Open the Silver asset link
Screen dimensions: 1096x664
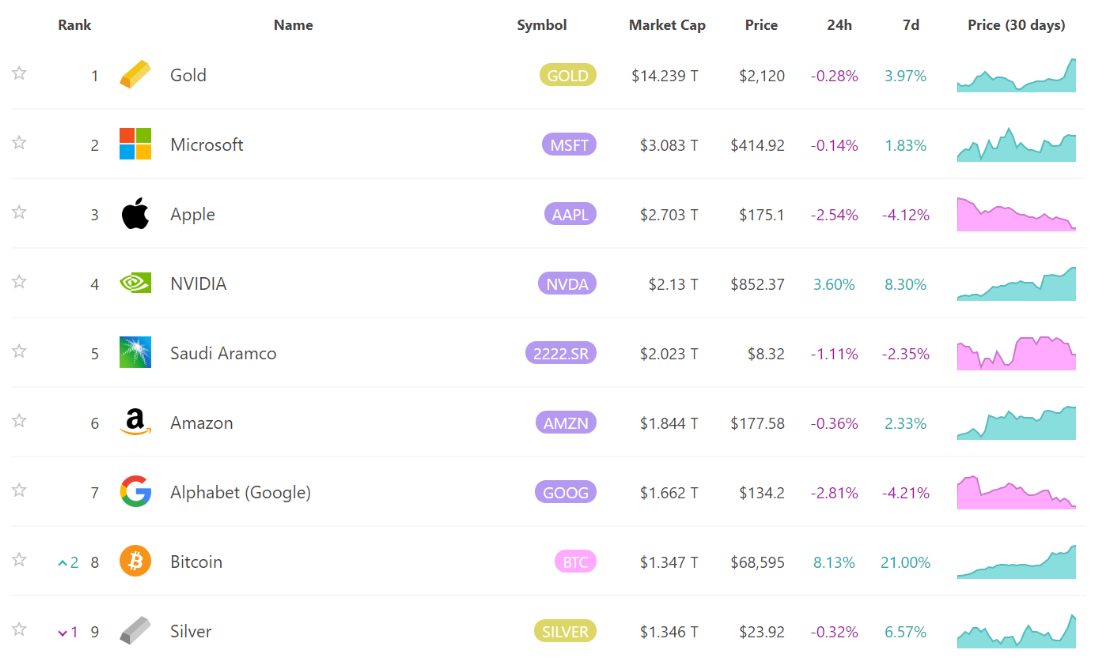pyautogui.click(x=190, y=631)
